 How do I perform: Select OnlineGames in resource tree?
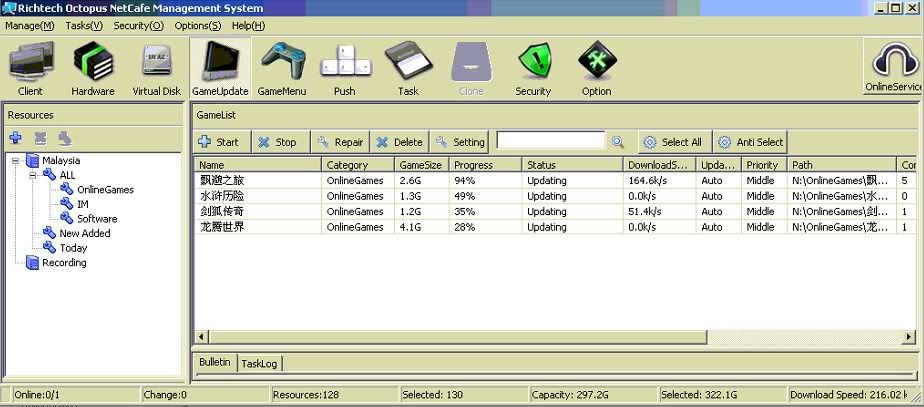(105, 189)
